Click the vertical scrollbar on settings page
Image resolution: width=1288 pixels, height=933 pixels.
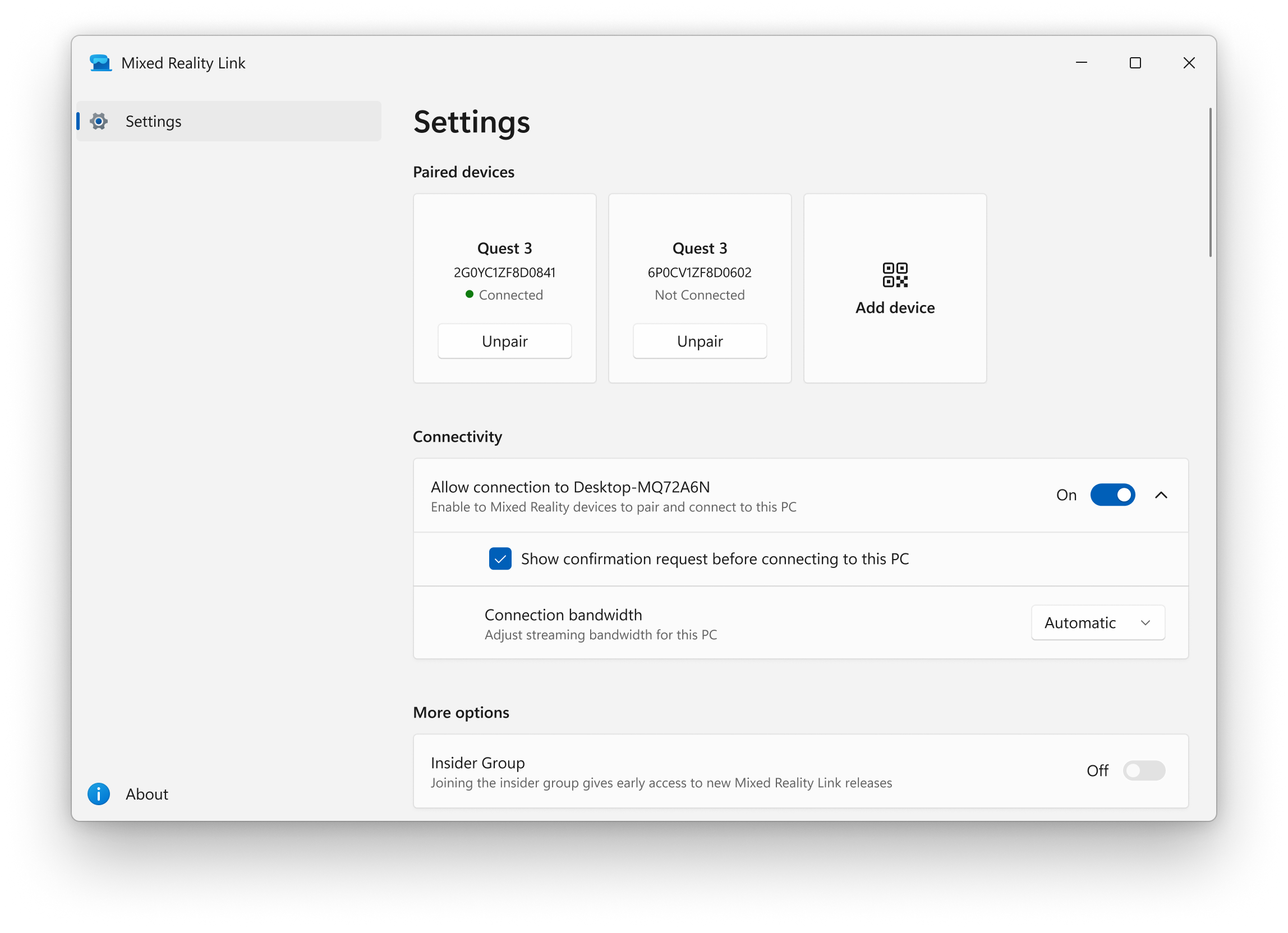(x=1209, y=183)
